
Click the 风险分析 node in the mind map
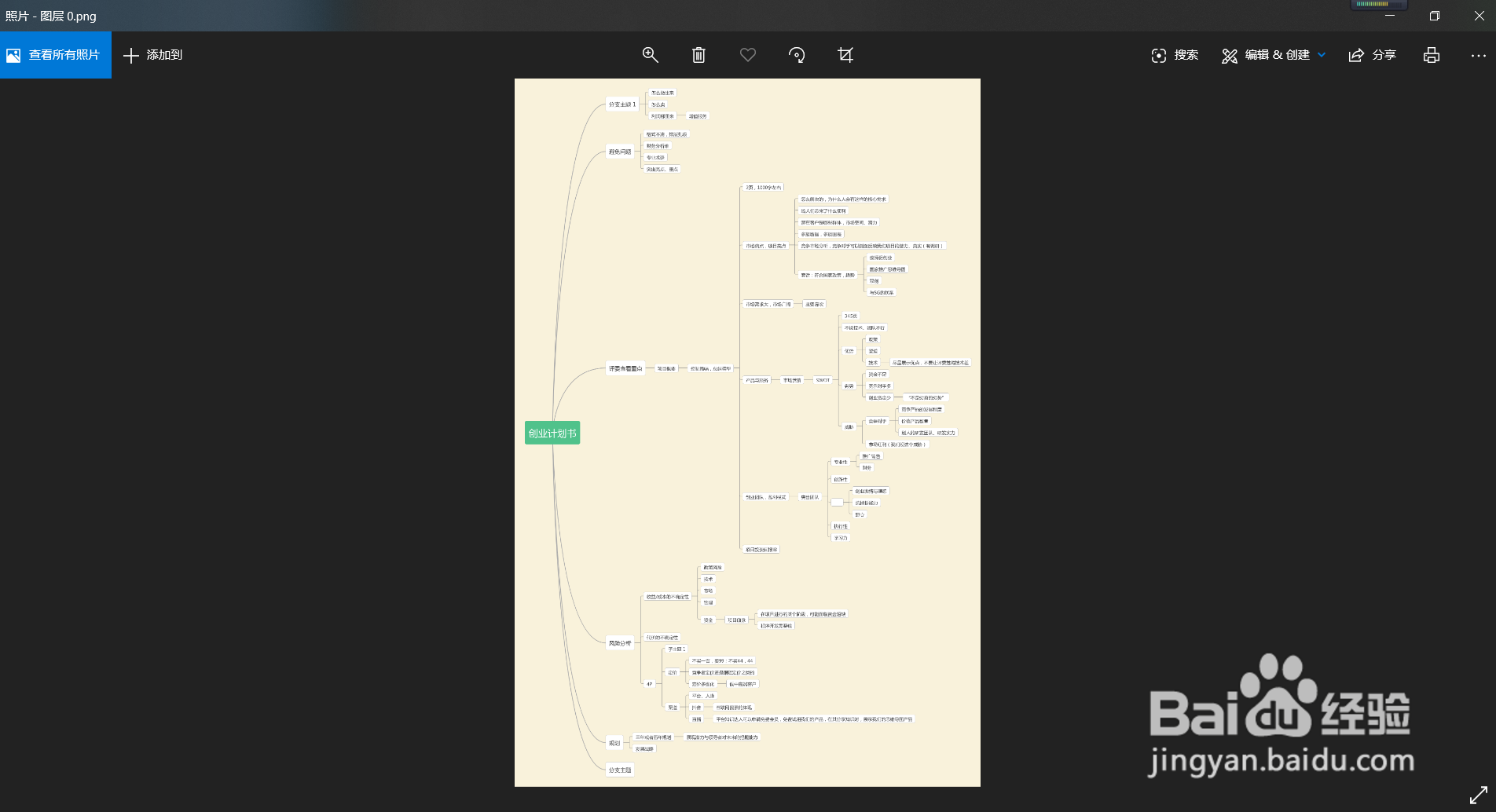click(x=620, y=643)
